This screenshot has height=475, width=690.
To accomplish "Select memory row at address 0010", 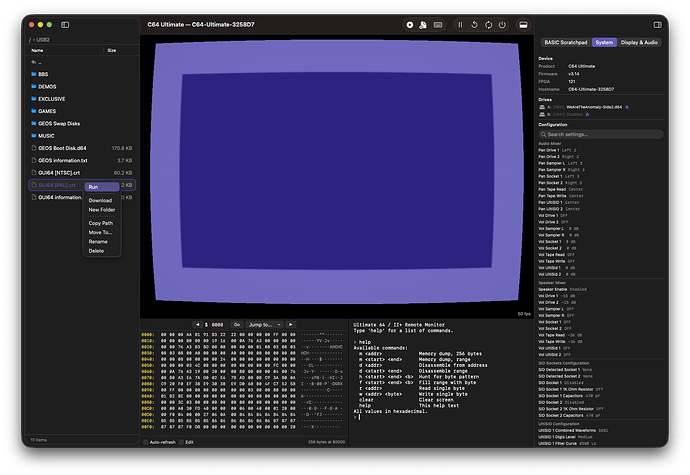I will [x=242, y=341].
